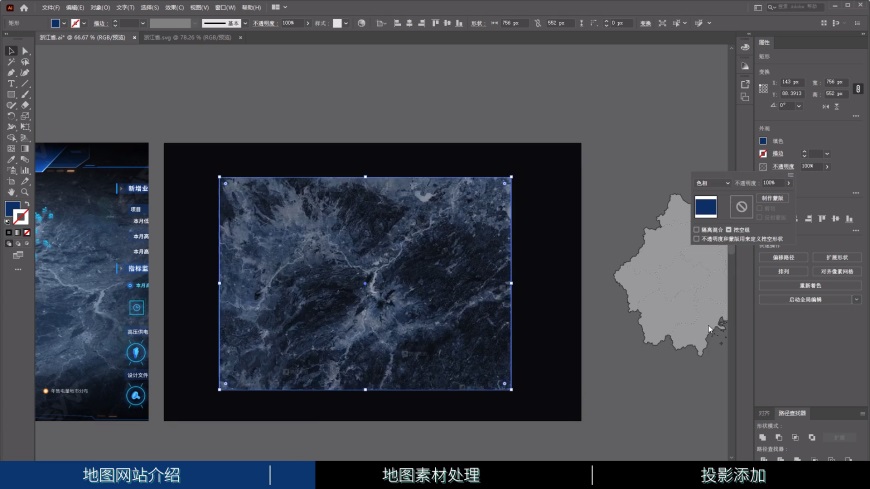Open the Asset Export panel icon
This screenshot has width=870, height=489.
tap(745, 84)
